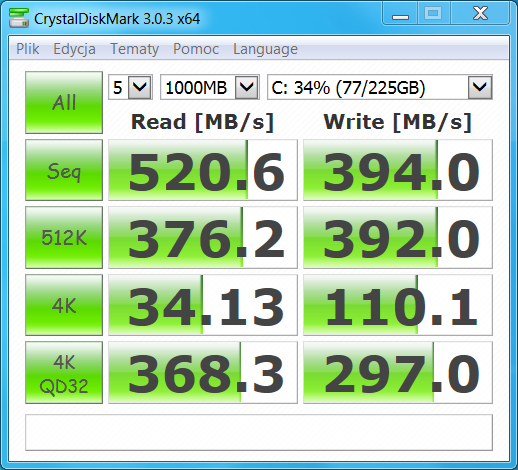Click the CrystalDiskMark 3.0.3 x64 title text

pyautogui.click(x=117, y=19)
